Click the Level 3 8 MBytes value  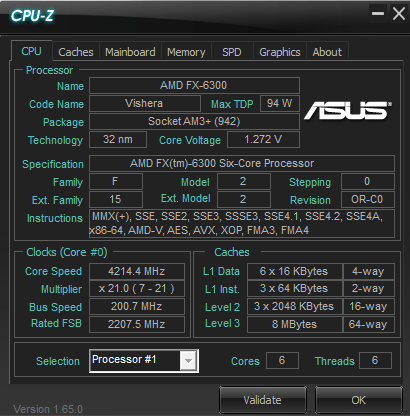coord(295,324)
